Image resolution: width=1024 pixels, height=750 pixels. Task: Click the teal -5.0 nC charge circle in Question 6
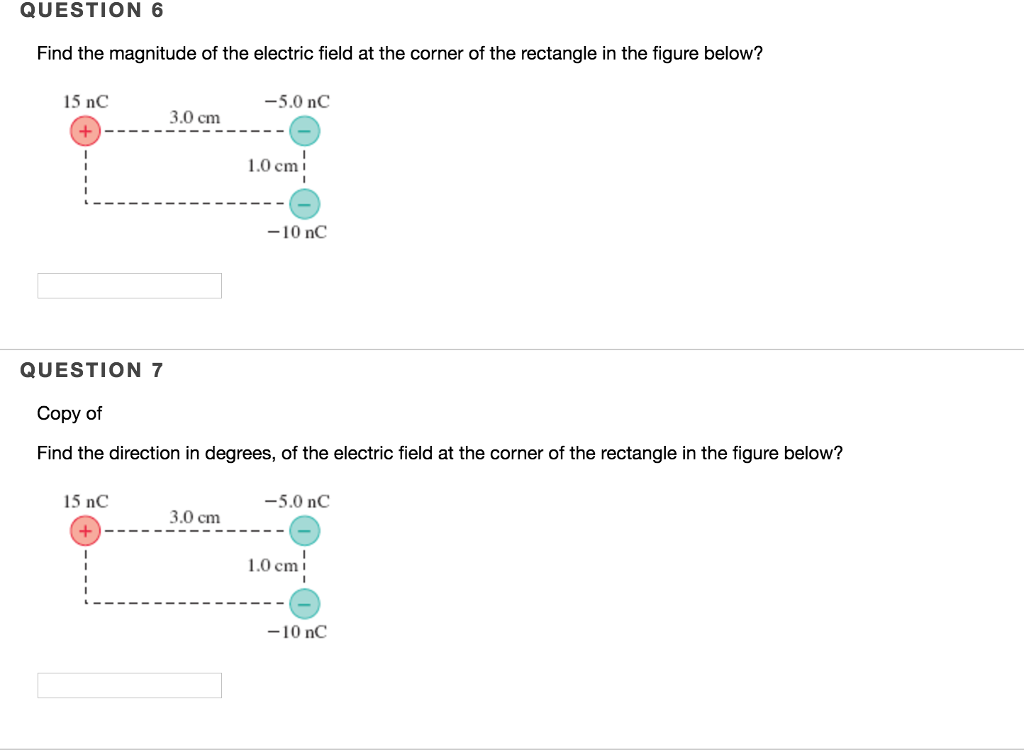tap(305, 130)
